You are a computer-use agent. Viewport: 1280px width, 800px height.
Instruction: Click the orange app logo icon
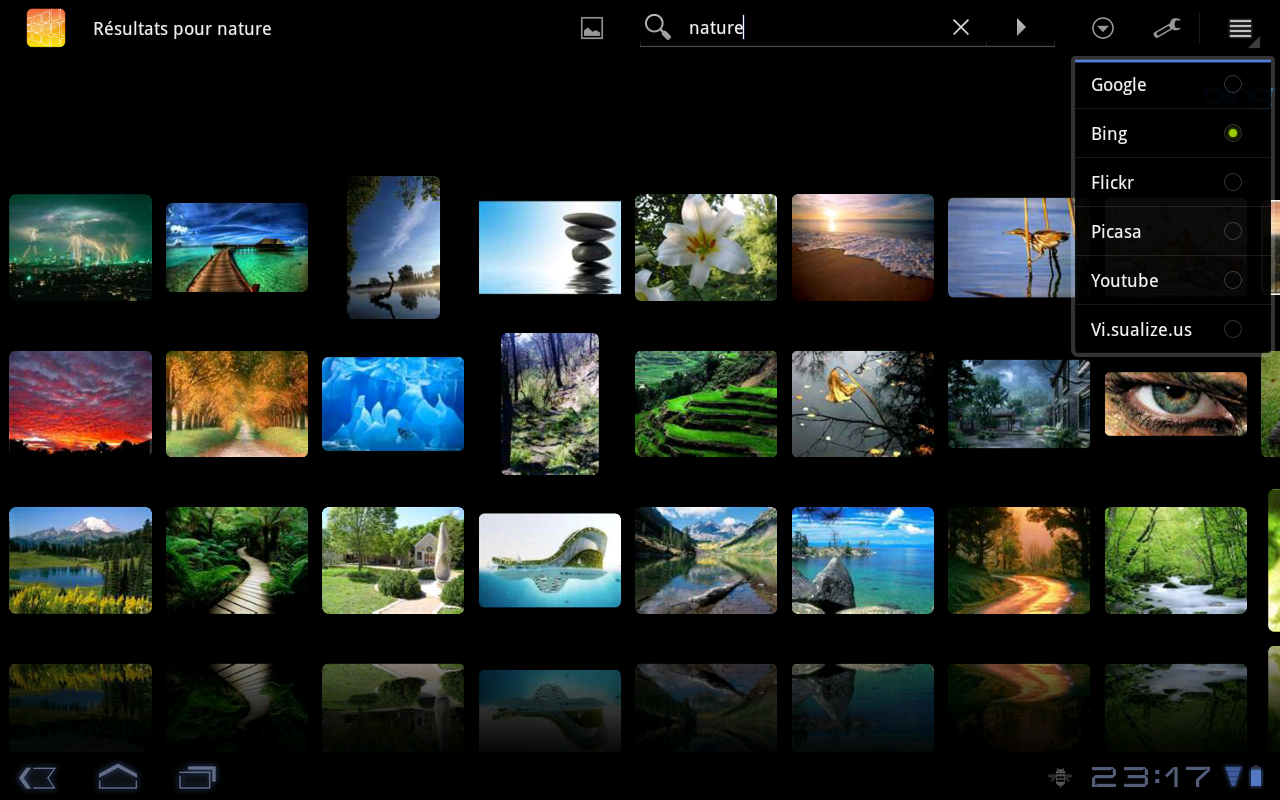tap(46, 28)
